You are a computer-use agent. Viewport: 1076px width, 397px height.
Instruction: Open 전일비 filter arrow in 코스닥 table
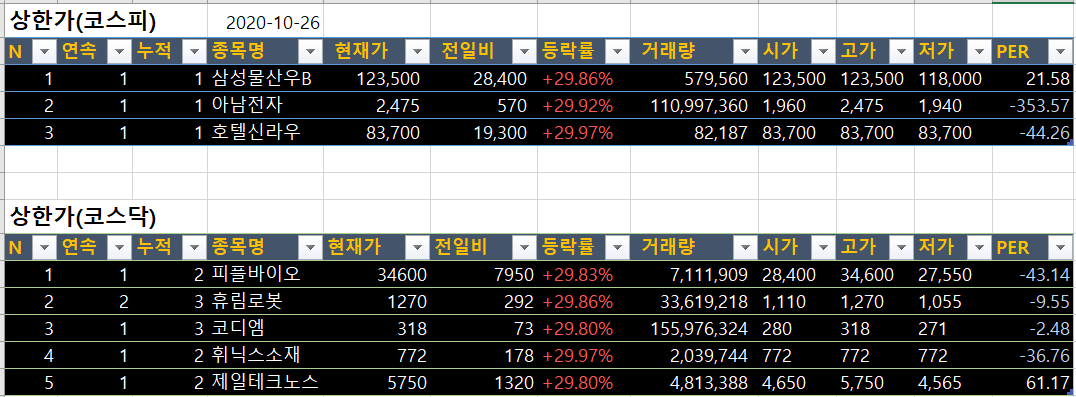click(x=525, y=247)
